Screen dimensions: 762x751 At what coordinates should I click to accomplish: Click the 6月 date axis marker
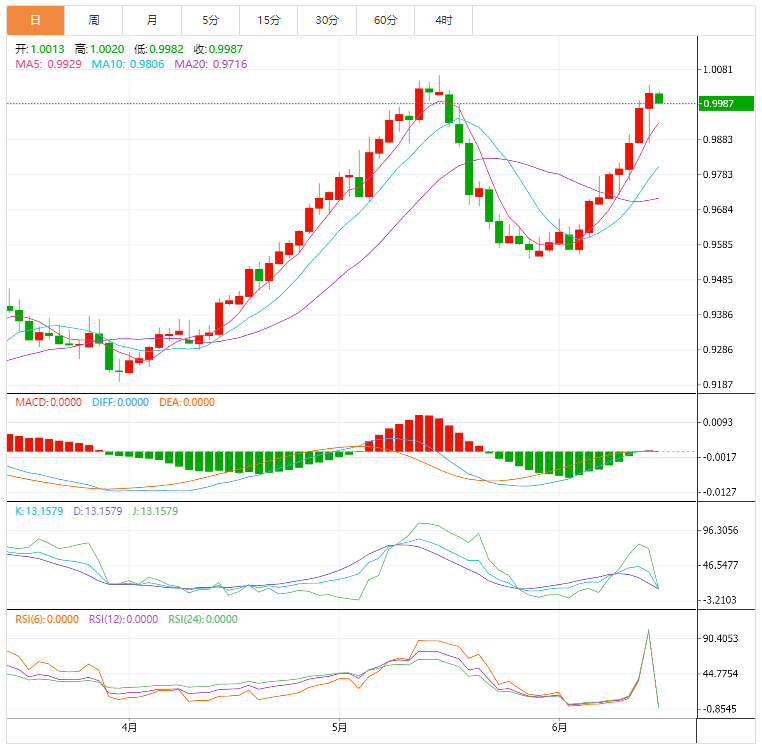tap(559, 727)
